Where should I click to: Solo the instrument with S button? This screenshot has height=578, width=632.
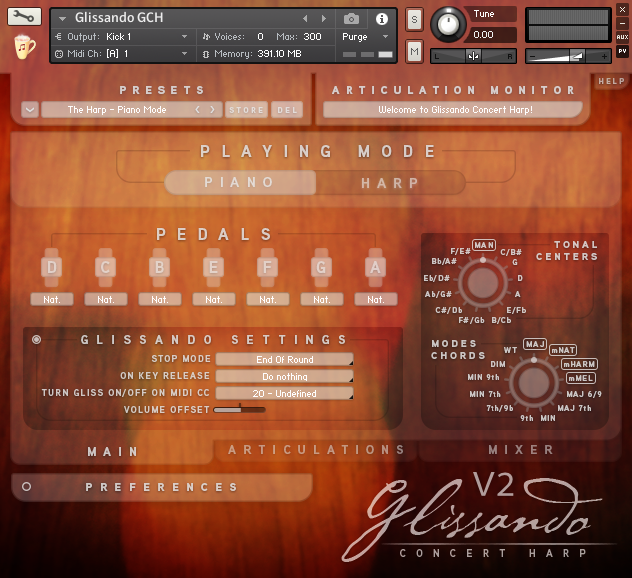[414, 19]
